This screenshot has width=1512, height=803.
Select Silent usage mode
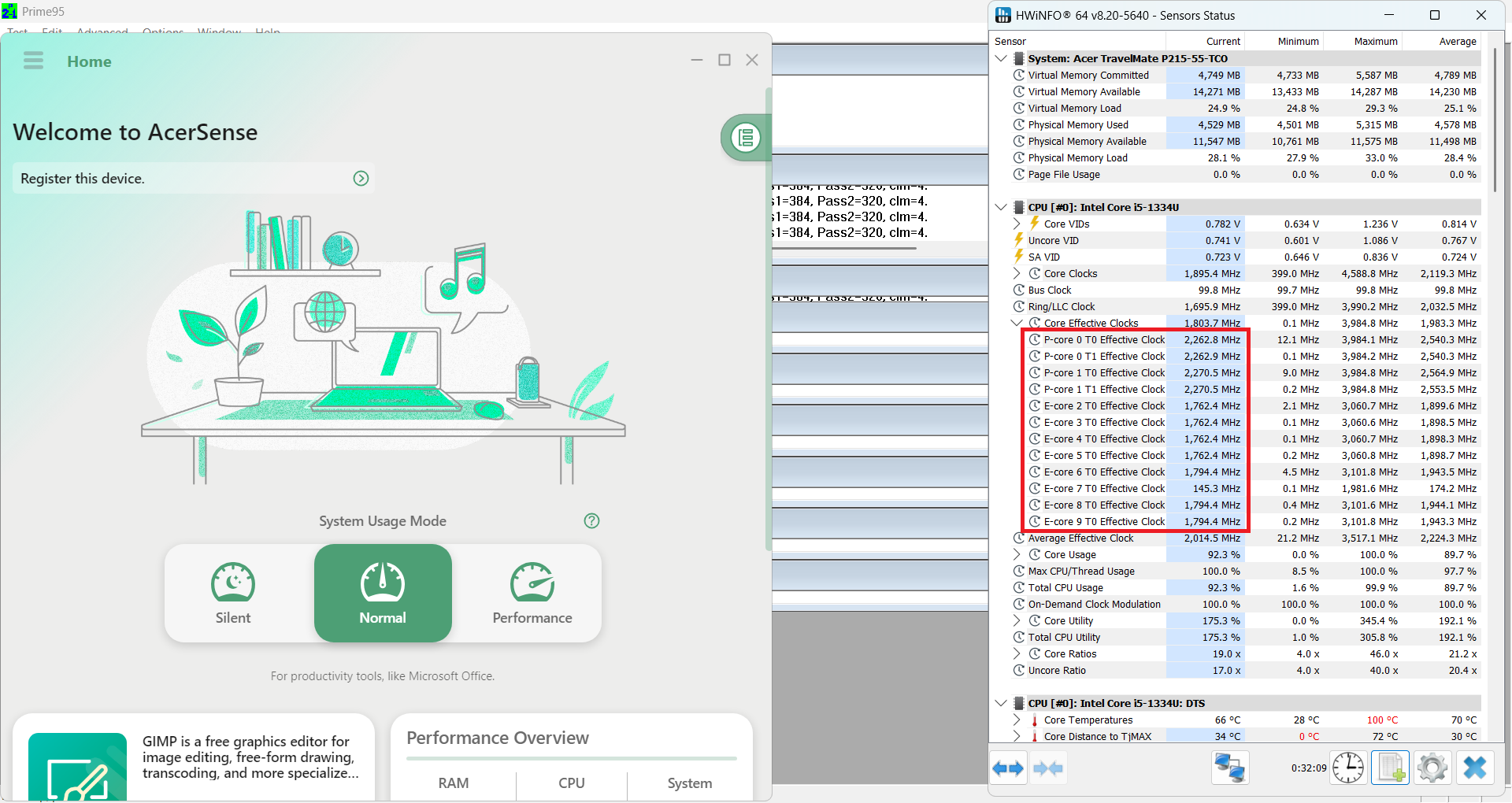click(233, 593)
